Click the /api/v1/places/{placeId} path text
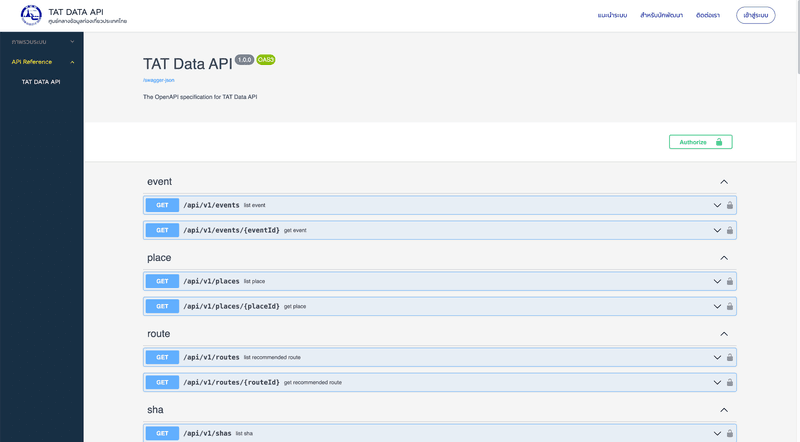The width and height of the screenshot is (800, 442). [x=231, y=306]
